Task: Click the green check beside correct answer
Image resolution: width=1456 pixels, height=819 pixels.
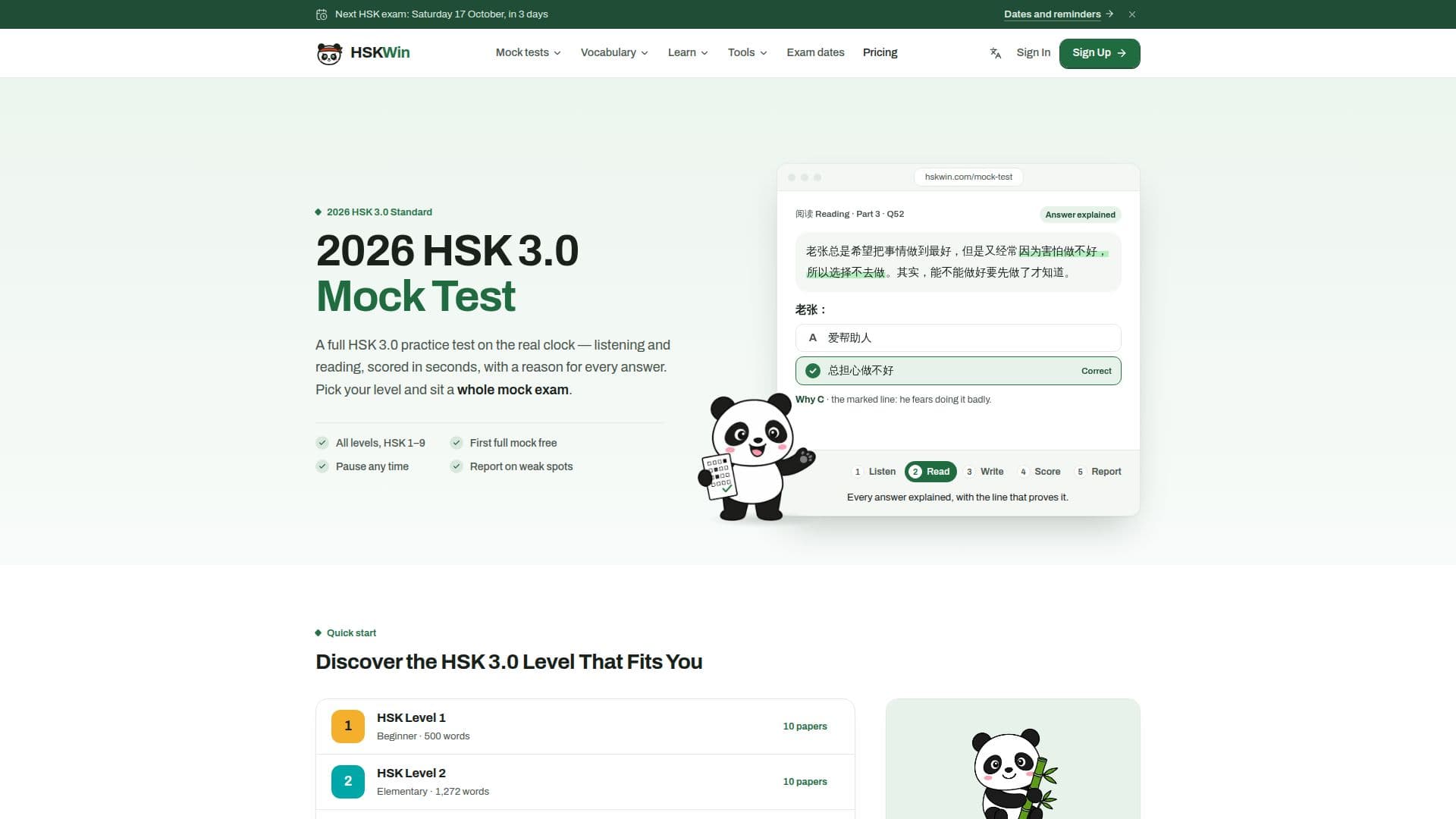Action: (x=813, y=371)
